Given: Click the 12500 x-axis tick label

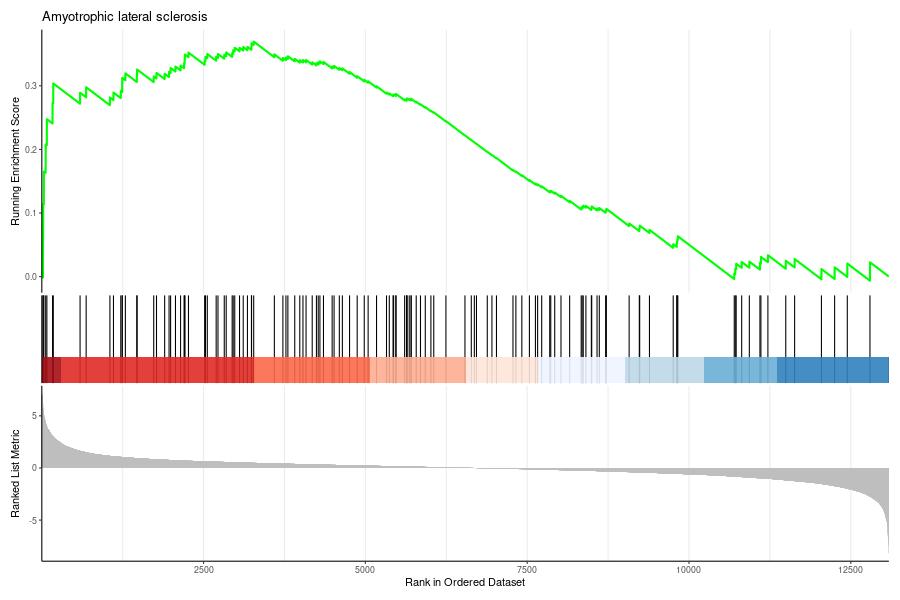Looking at the screenshot, I should coord(850,570).
